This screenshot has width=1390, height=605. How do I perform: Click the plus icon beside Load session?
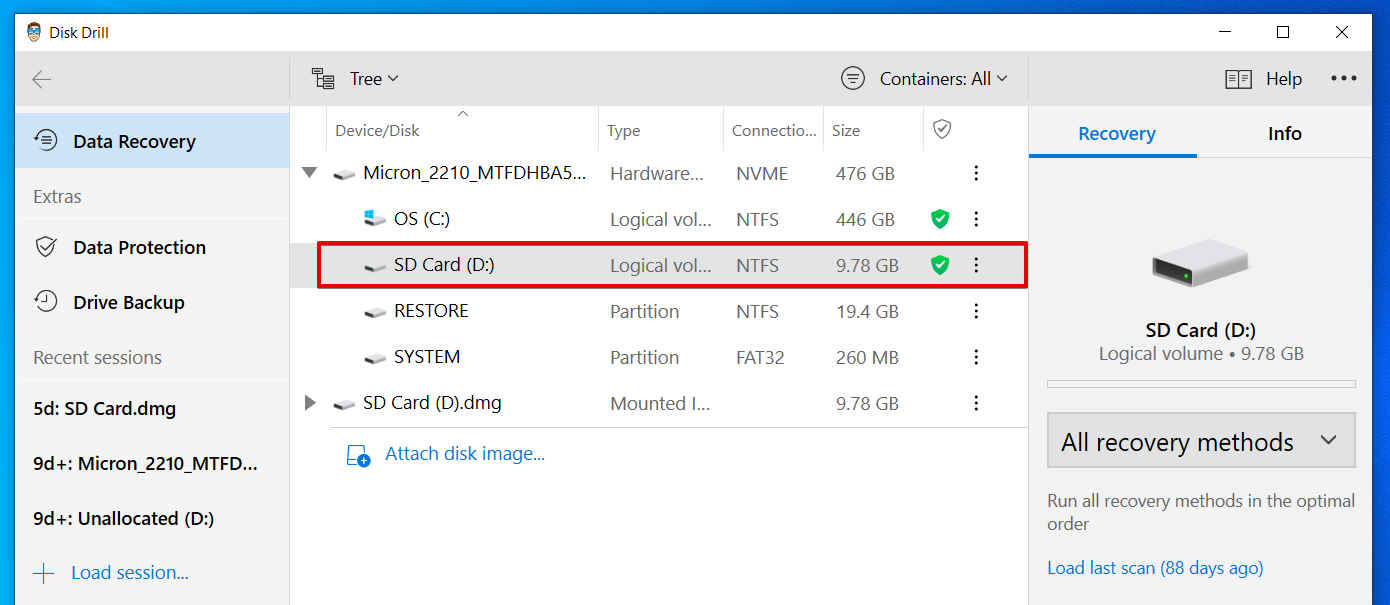[44, 573]
